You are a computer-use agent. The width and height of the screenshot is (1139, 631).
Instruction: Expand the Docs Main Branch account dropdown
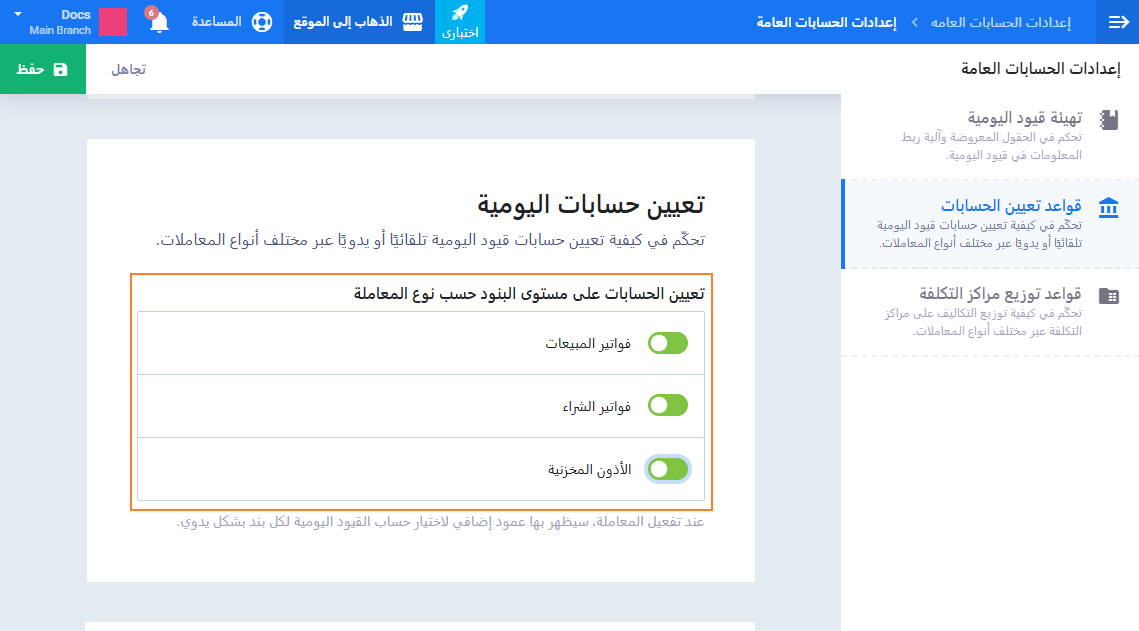17,15
